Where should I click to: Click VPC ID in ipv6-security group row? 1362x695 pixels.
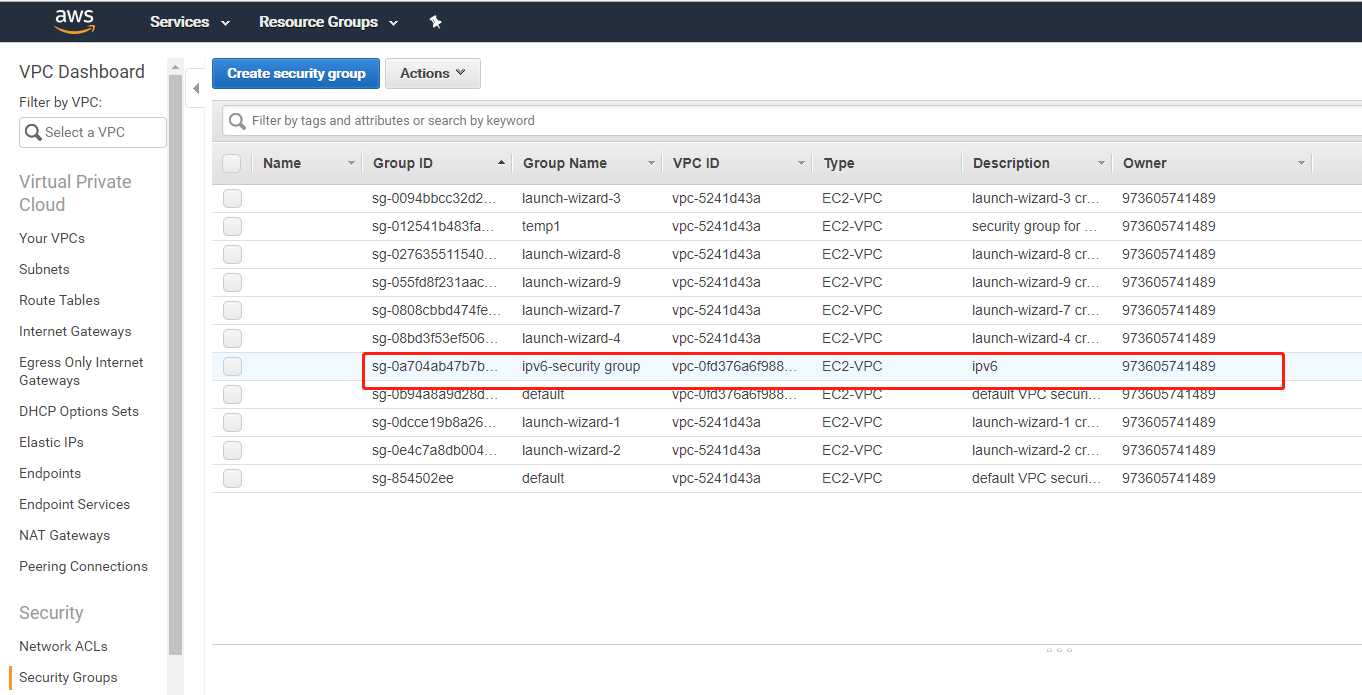[735, 366]
